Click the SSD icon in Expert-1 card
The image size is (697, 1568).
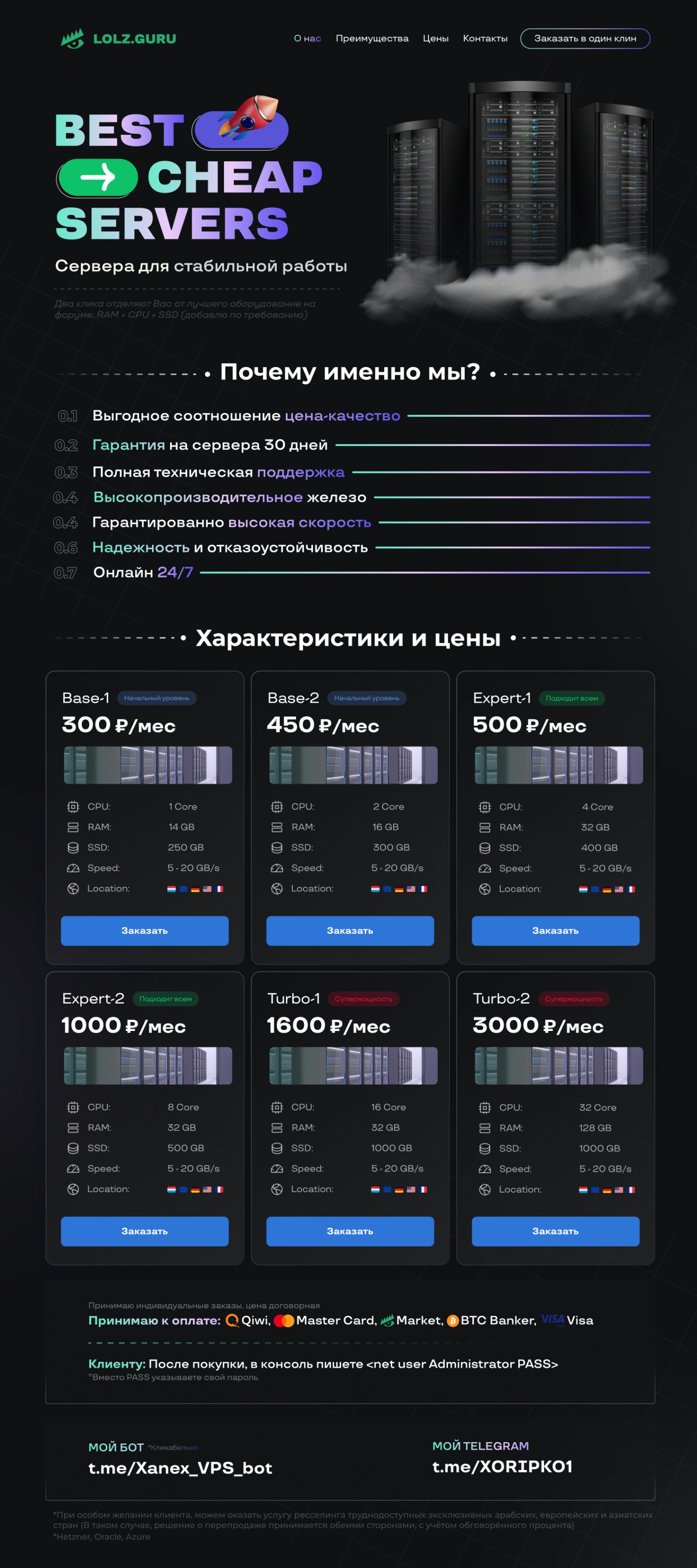(485, 848)
